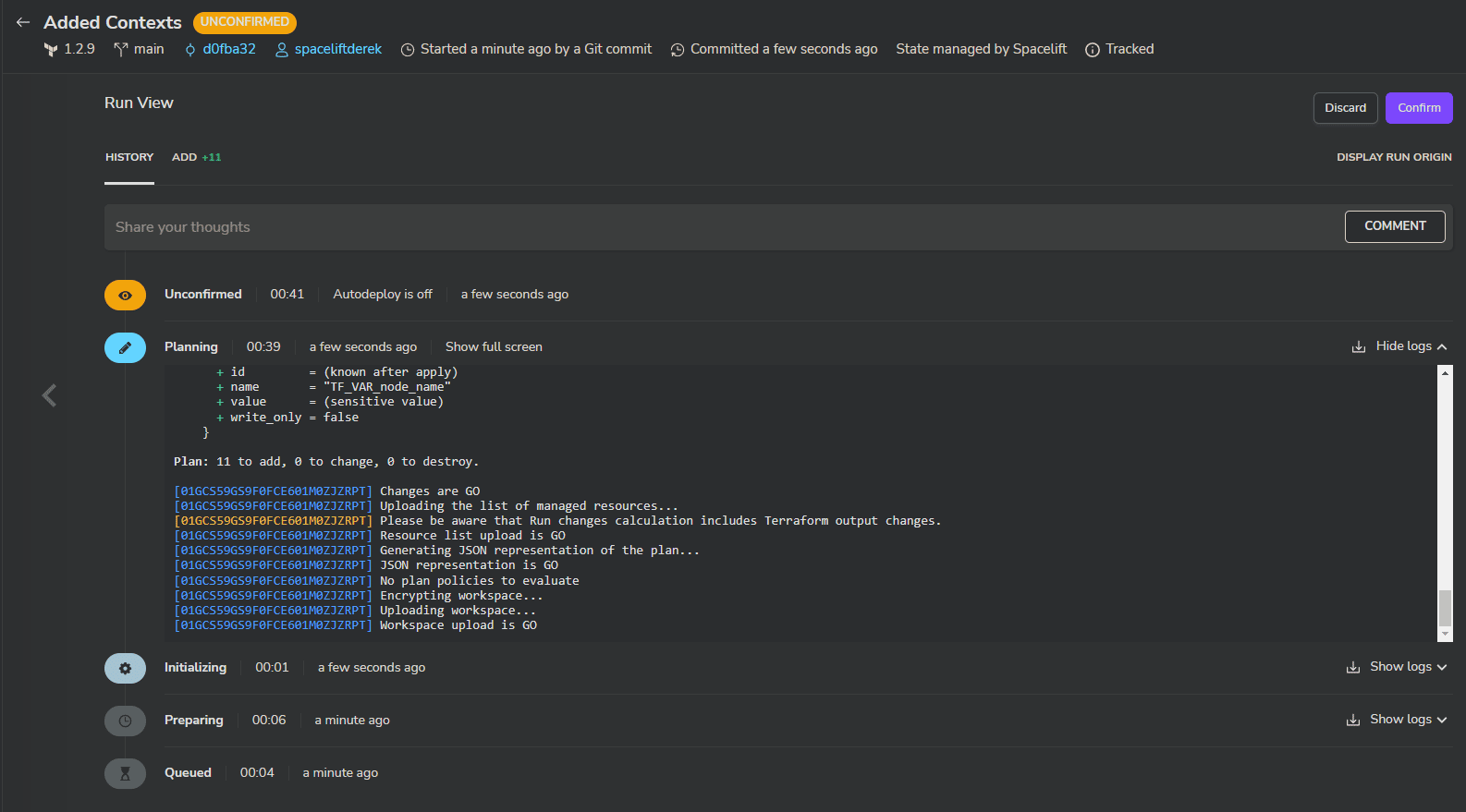
Task: Click the UNCONFIRMED status badge
Action: pos(245,22)
